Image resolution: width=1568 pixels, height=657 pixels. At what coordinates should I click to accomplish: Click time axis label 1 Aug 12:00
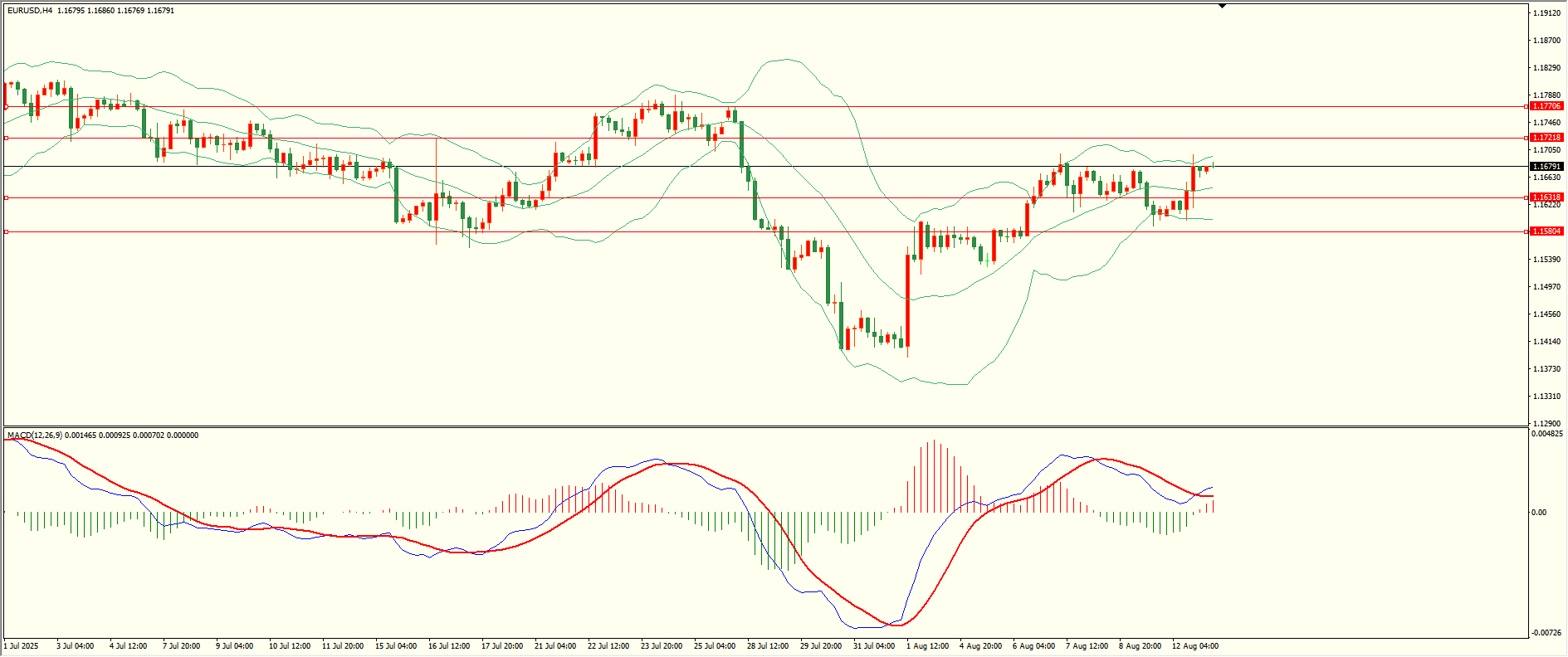[928, 646]
